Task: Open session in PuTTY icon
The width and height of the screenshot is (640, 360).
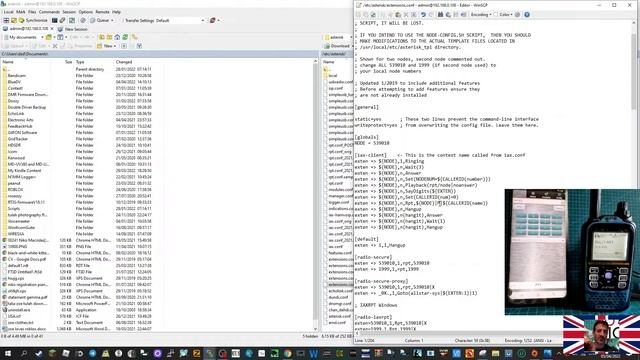Action: click(62, 20)
